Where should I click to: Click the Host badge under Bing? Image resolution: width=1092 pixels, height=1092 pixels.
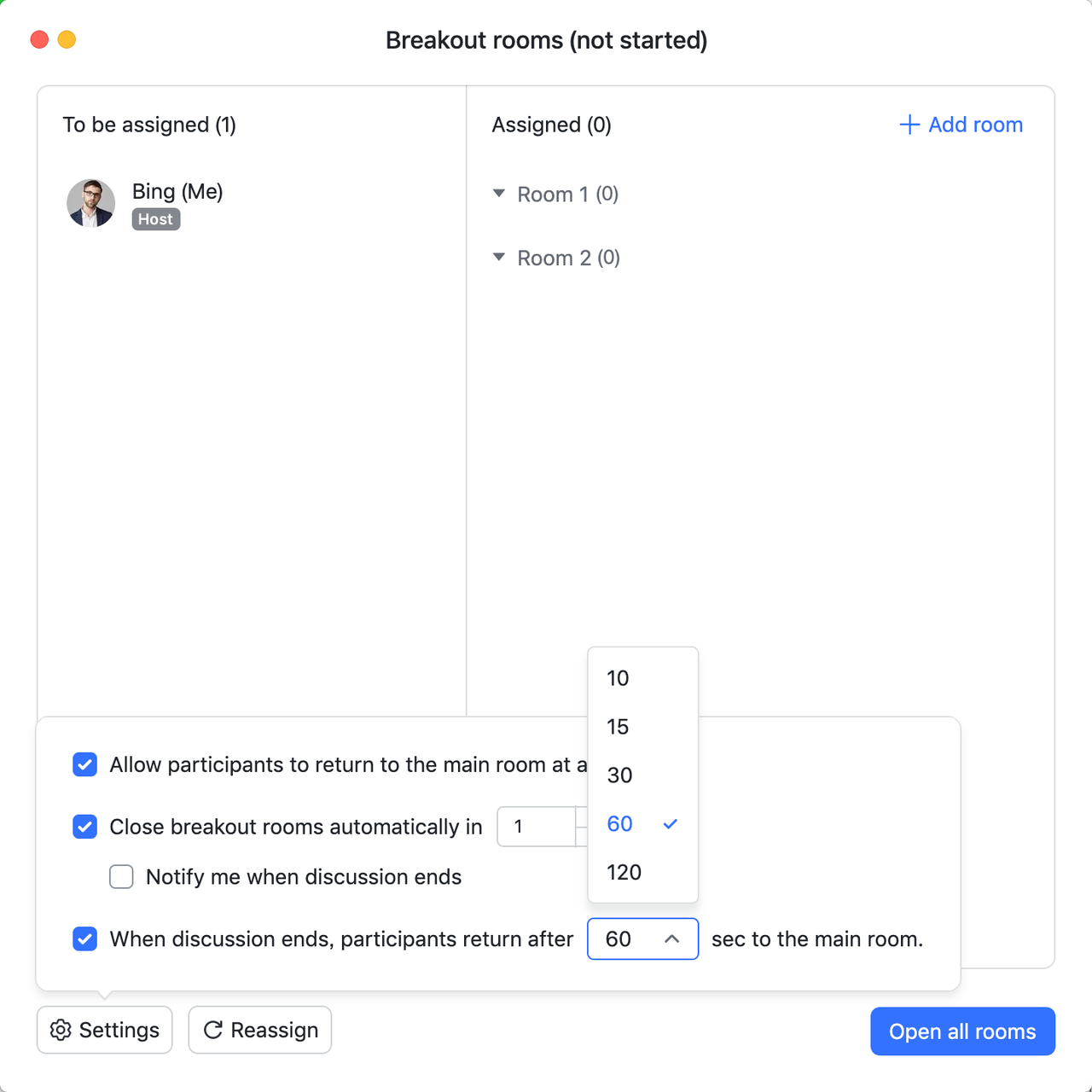tap(156, 219)
